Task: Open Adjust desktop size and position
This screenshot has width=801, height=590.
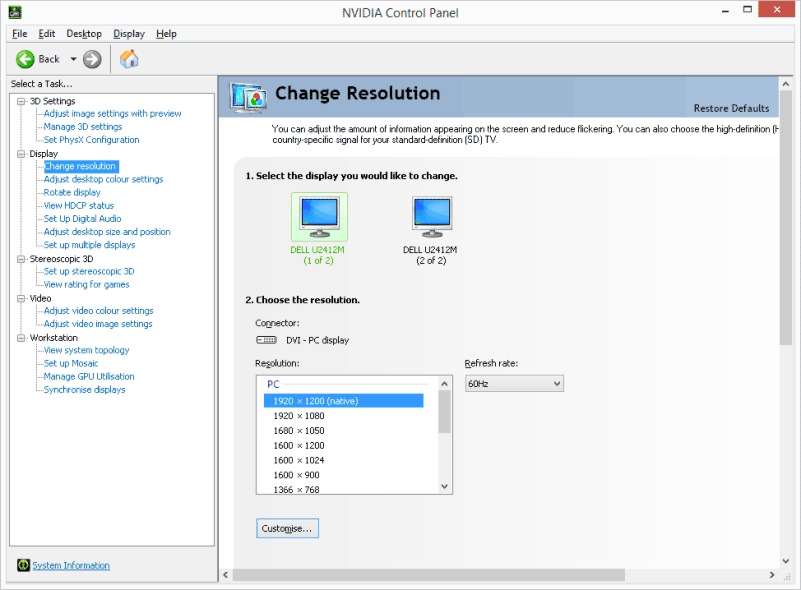Action: [107, 231]
